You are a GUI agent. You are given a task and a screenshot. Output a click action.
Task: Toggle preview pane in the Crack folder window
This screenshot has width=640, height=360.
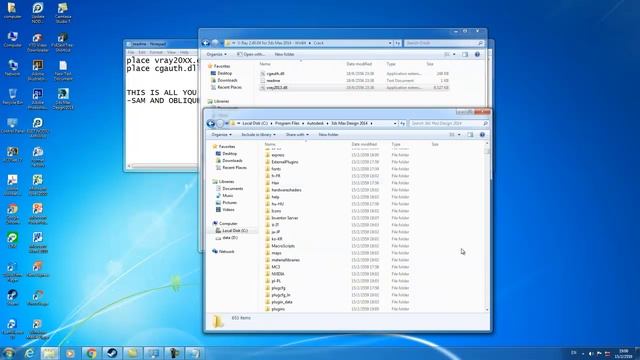(465, 54)
